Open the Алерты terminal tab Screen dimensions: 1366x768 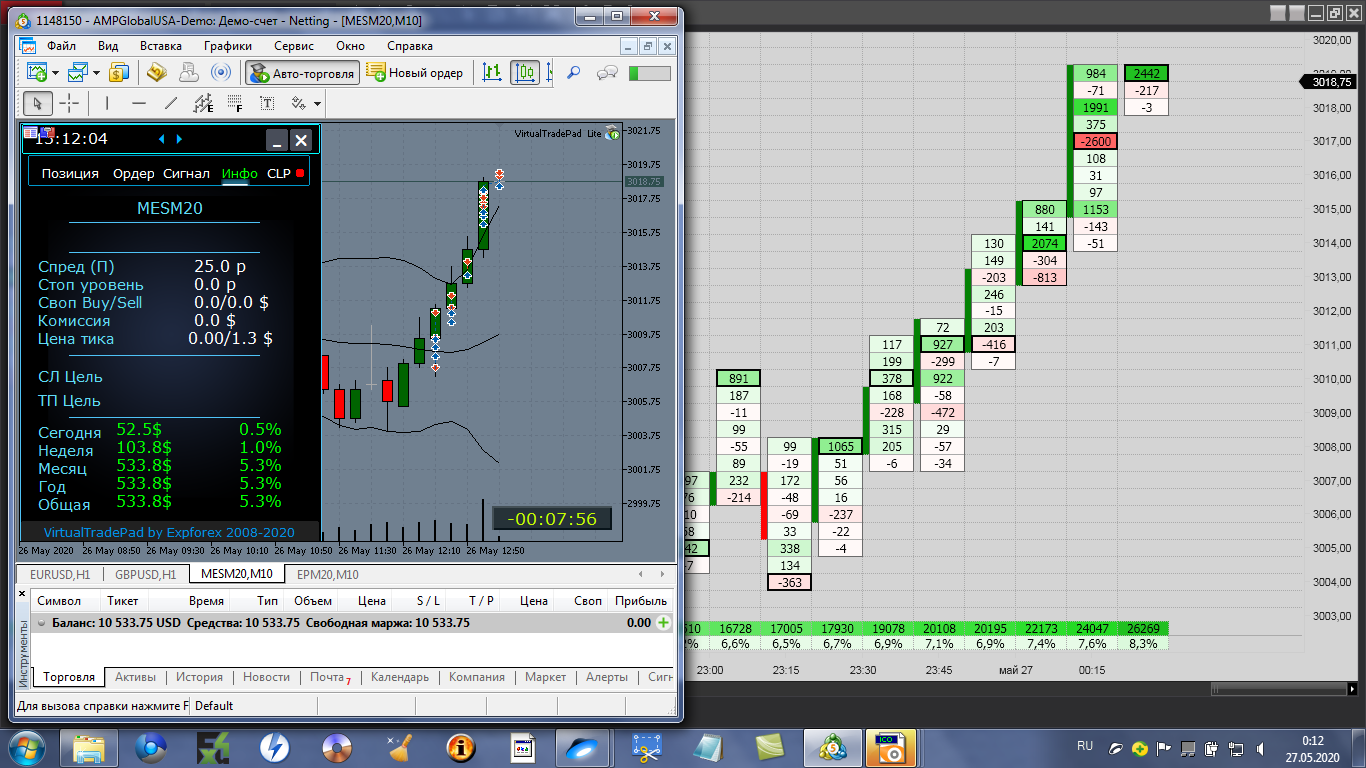pos(607,677)
